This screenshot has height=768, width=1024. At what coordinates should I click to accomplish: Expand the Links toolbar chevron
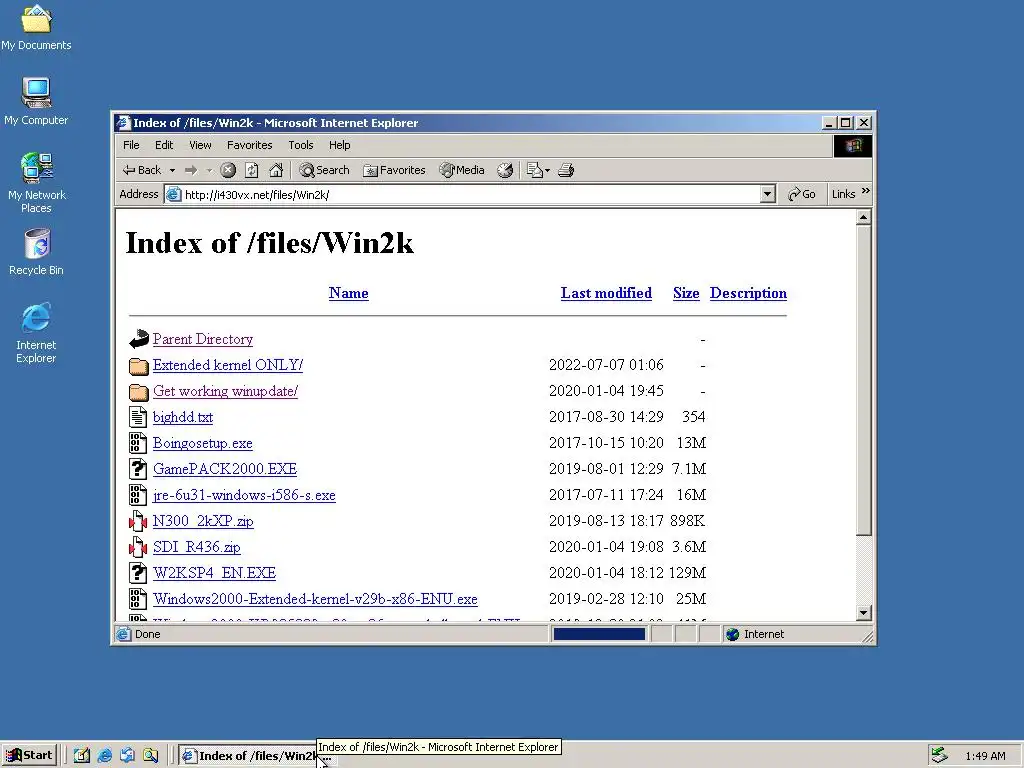point(866,191)
